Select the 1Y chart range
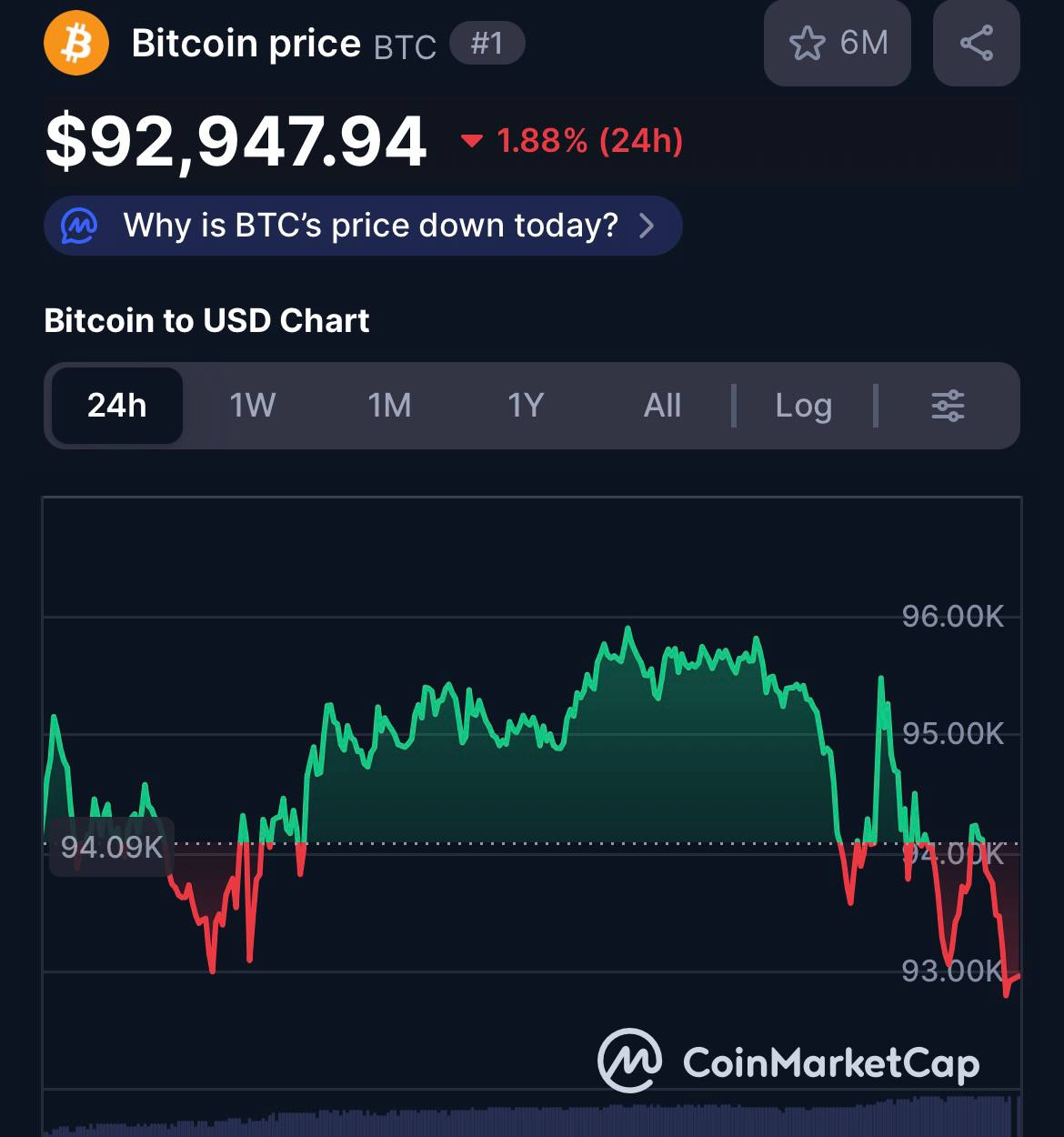The image size is (1064, 1137). (x=526, y=406)
